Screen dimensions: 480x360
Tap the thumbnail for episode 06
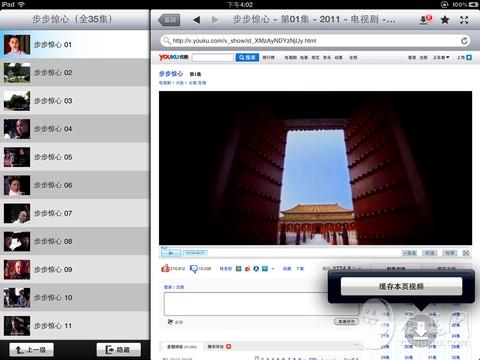[17, 185]
